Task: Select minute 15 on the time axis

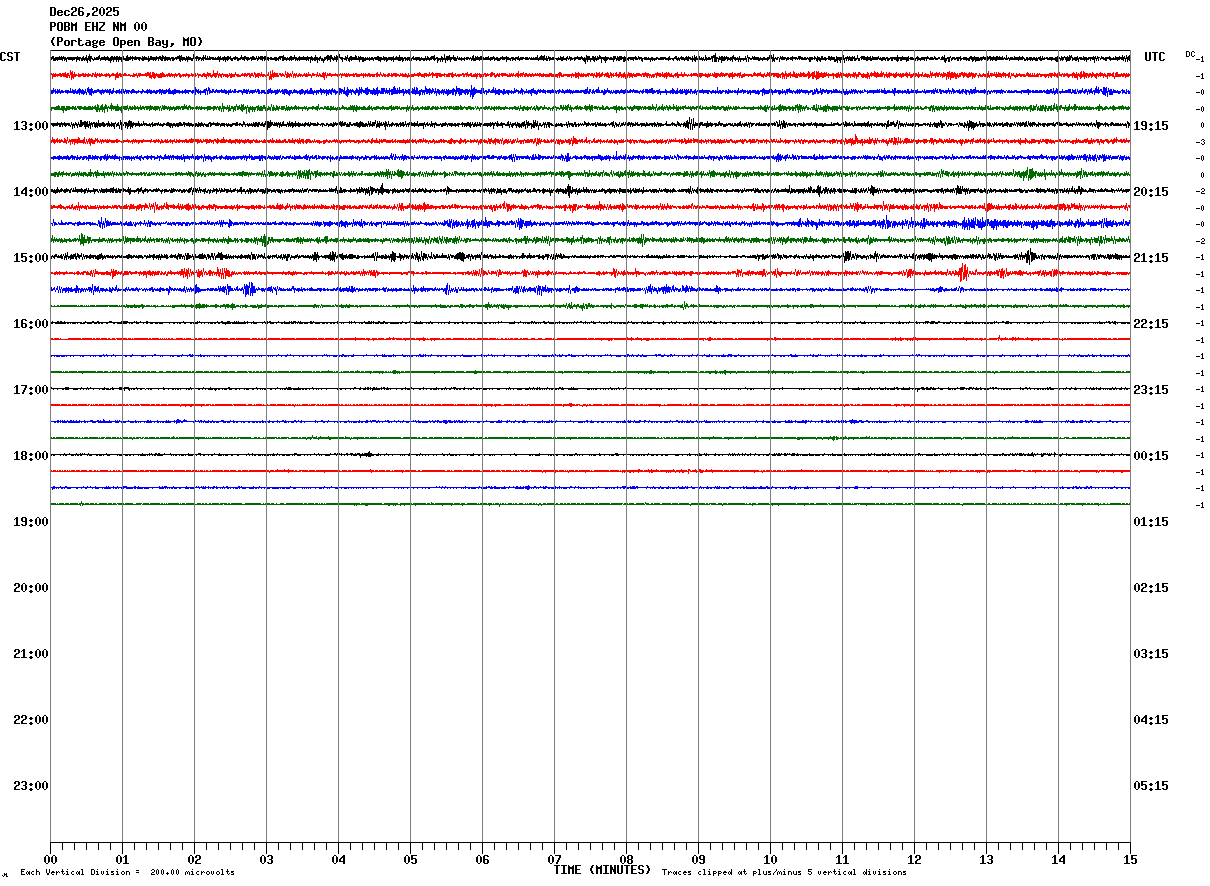Action: (1130, 860)
